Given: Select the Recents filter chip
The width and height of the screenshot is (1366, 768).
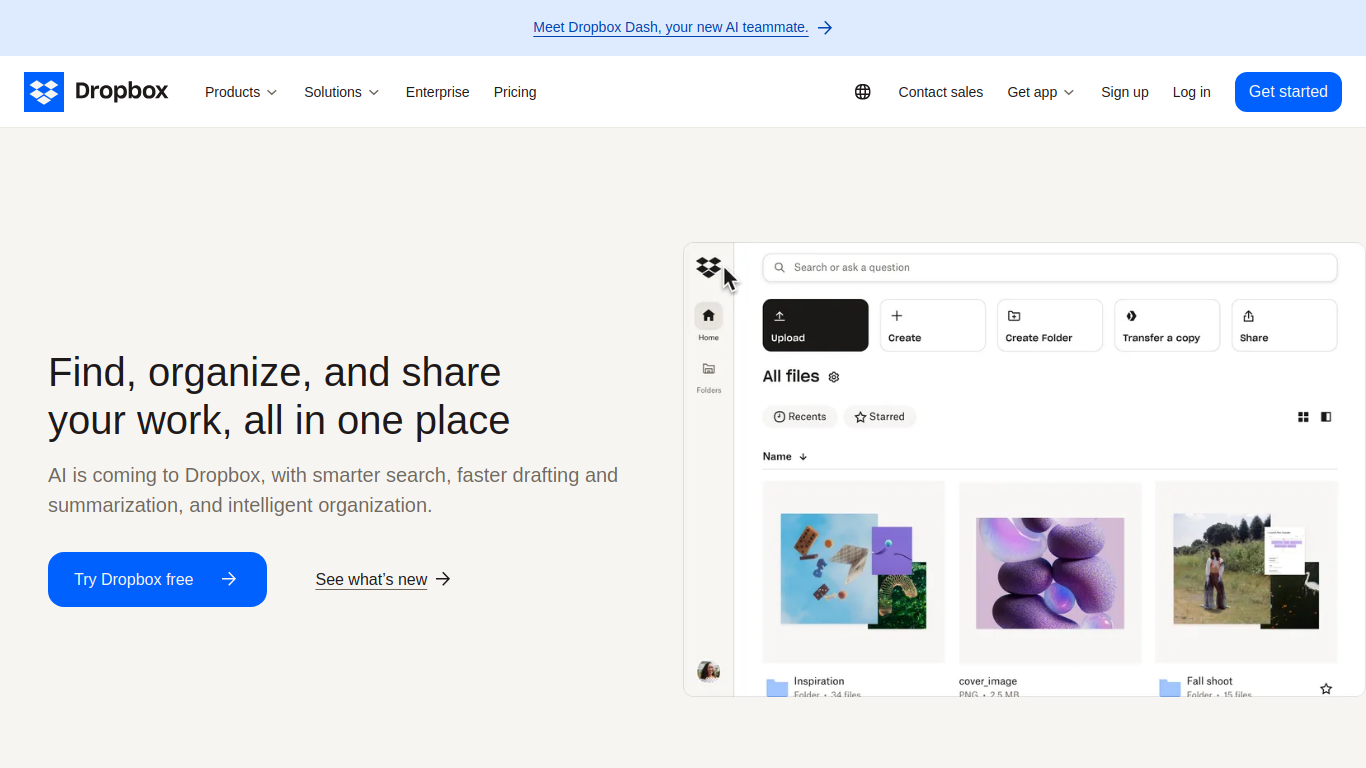Looking at the screenshot, I should point(800,417).
